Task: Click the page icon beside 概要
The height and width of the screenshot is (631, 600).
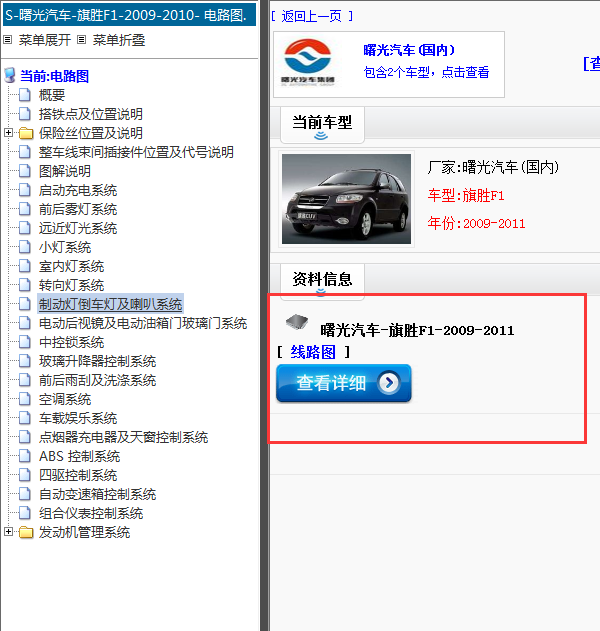Action: tap(25, 95)
